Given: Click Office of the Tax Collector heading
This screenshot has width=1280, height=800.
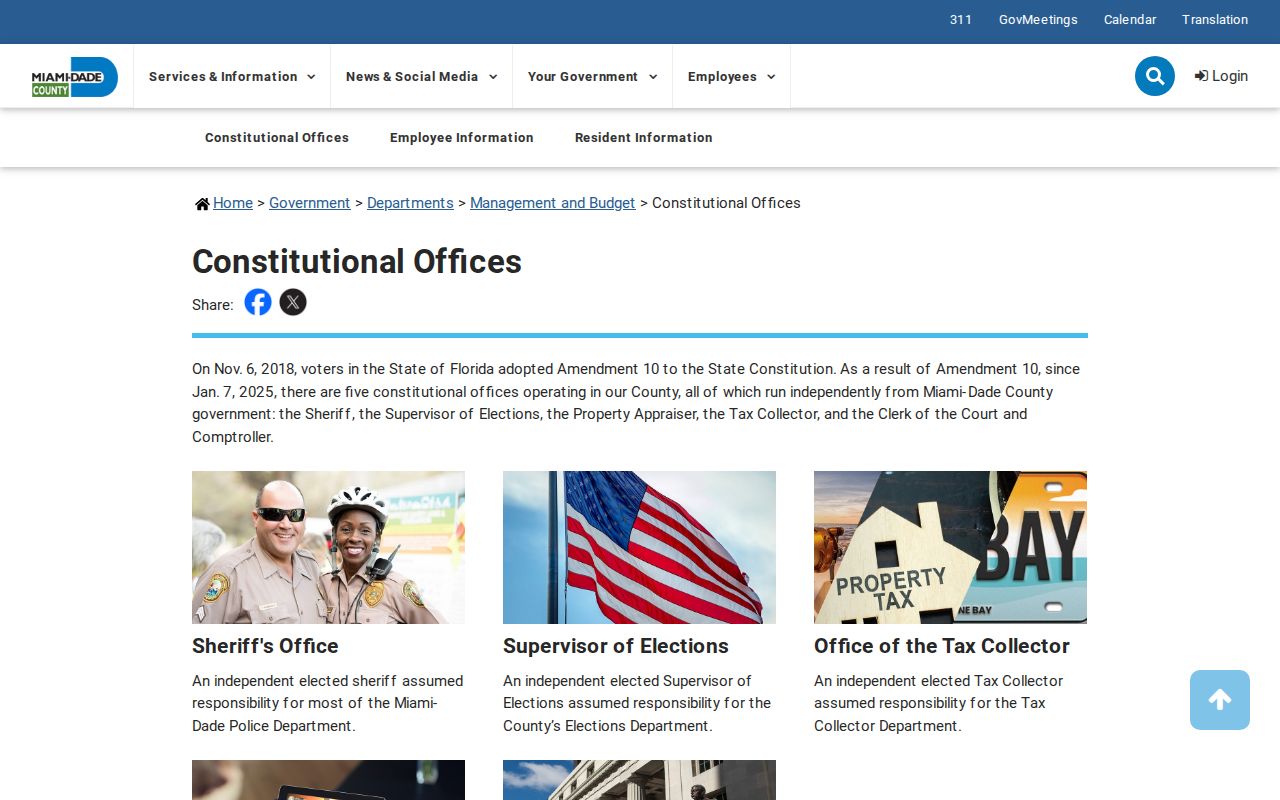Looking at the screenshot, I should coord(942,646).
